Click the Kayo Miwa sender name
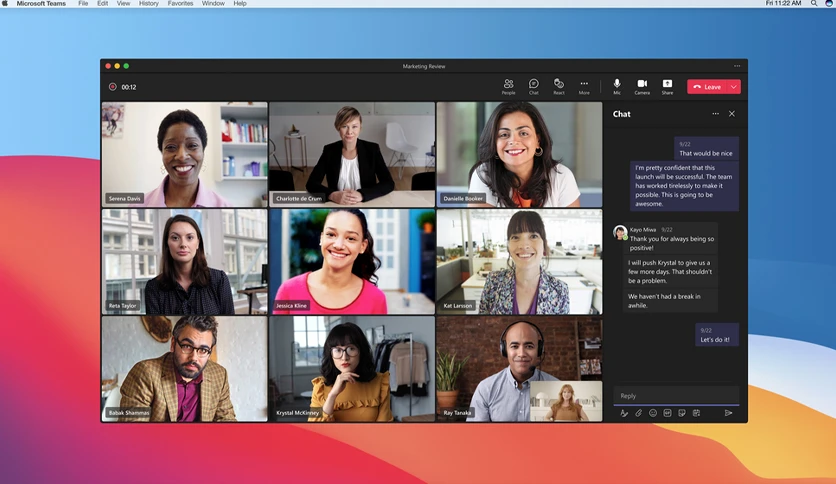 pyautogui.click(x=642, y=230)
